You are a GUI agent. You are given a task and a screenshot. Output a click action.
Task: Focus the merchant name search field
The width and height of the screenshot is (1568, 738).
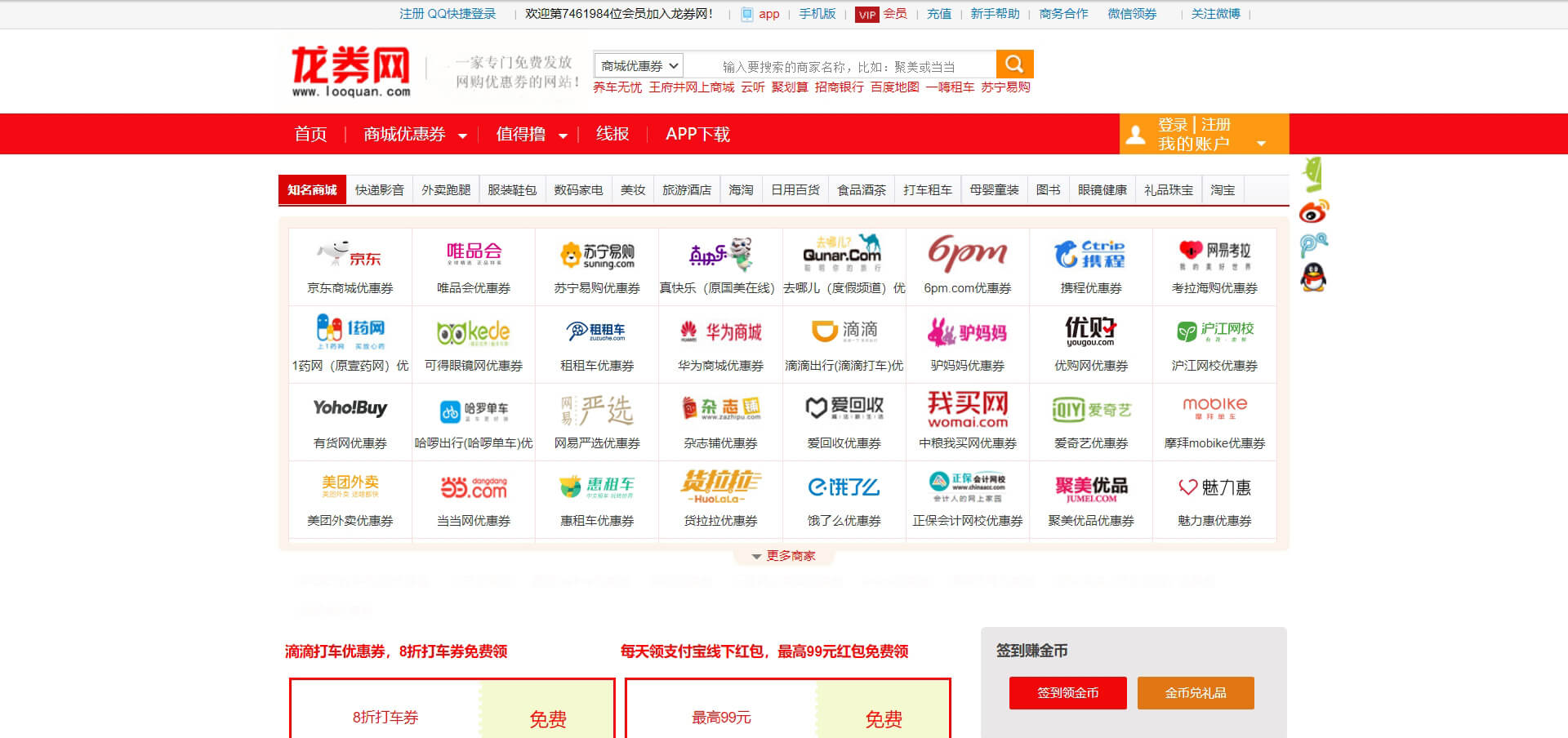840,65
